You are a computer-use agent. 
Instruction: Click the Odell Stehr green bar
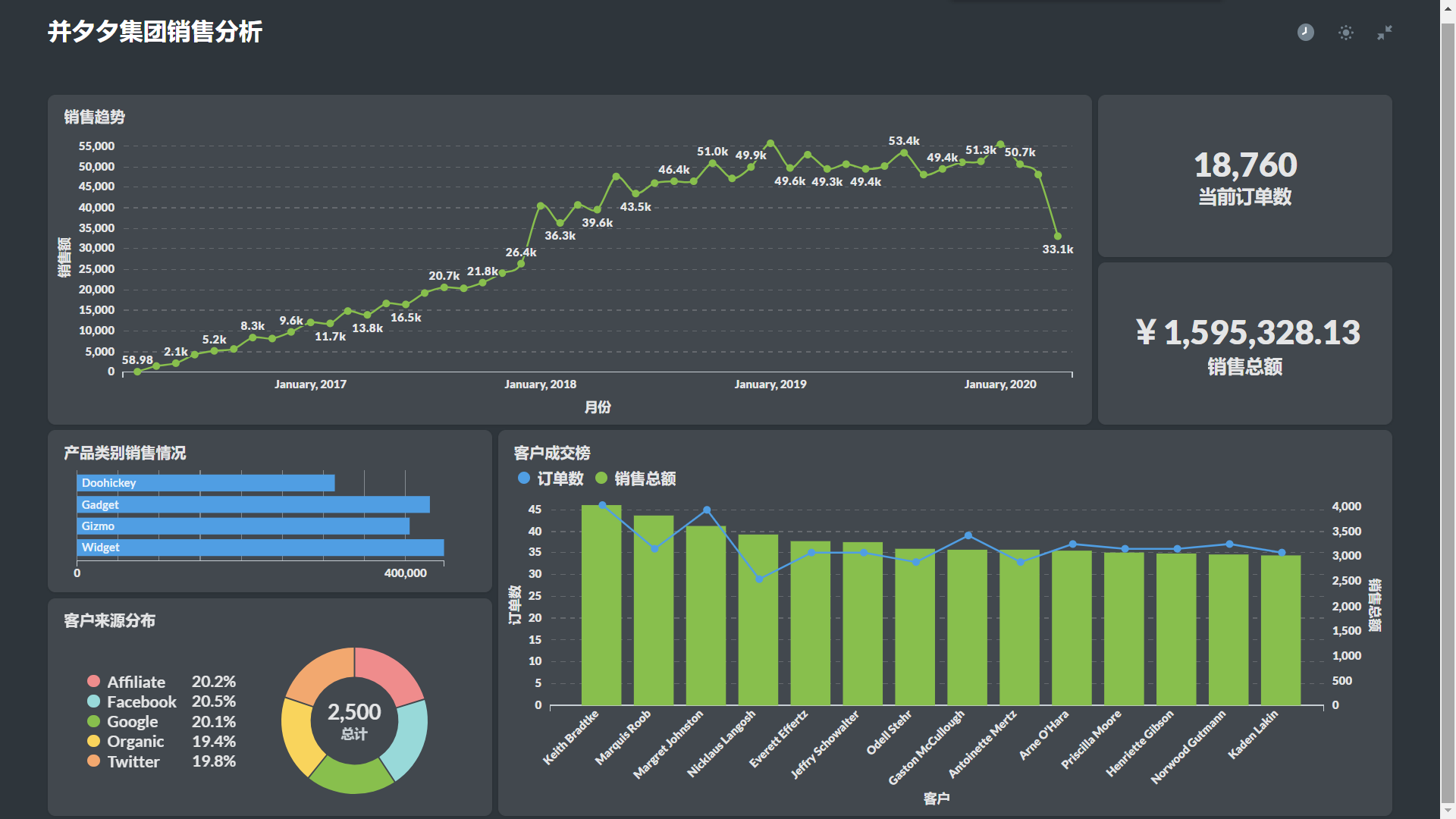pyautogui.click(x=915, y=626)
